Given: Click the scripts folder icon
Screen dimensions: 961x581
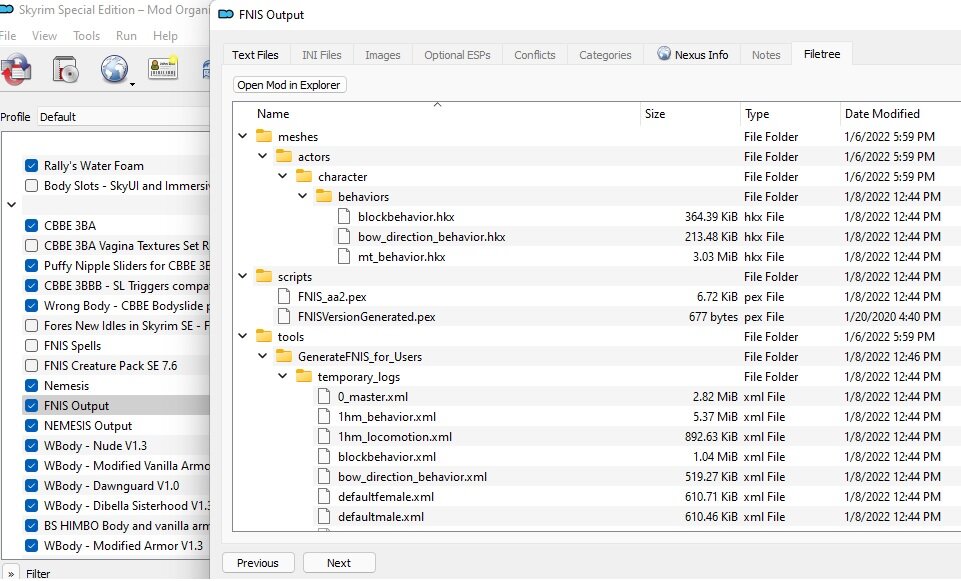Looking at the screenshot, I should click(x=264, y=276).
